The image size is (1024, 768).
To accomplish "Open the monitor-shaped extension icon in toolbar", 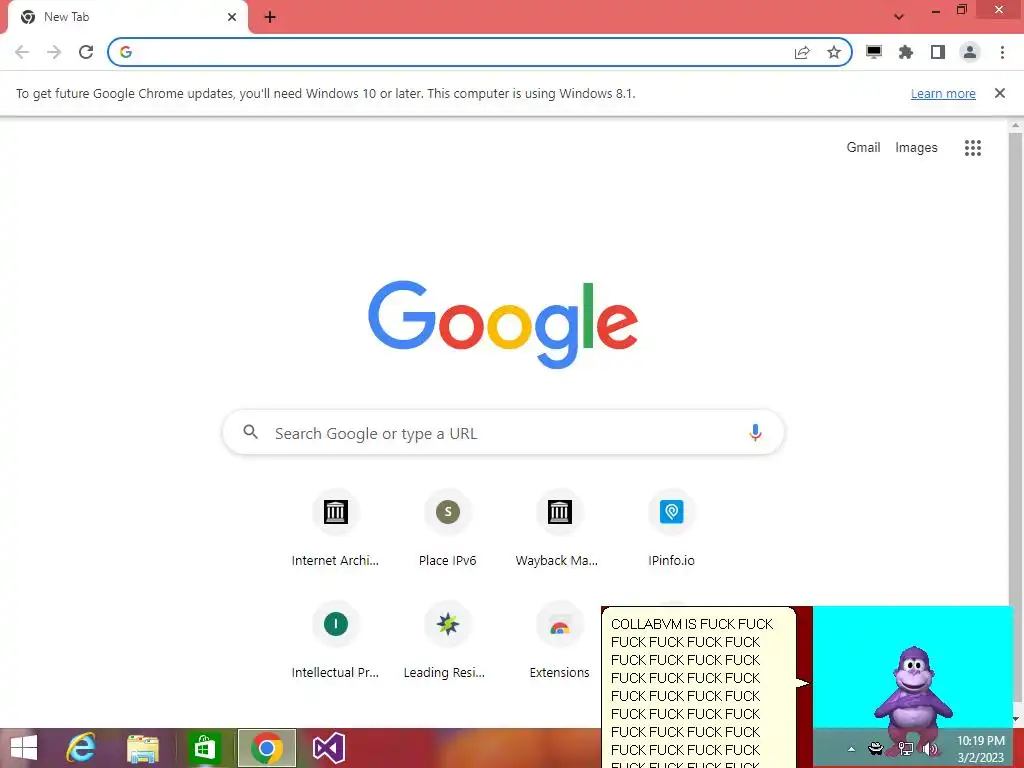I will point(874,52).
